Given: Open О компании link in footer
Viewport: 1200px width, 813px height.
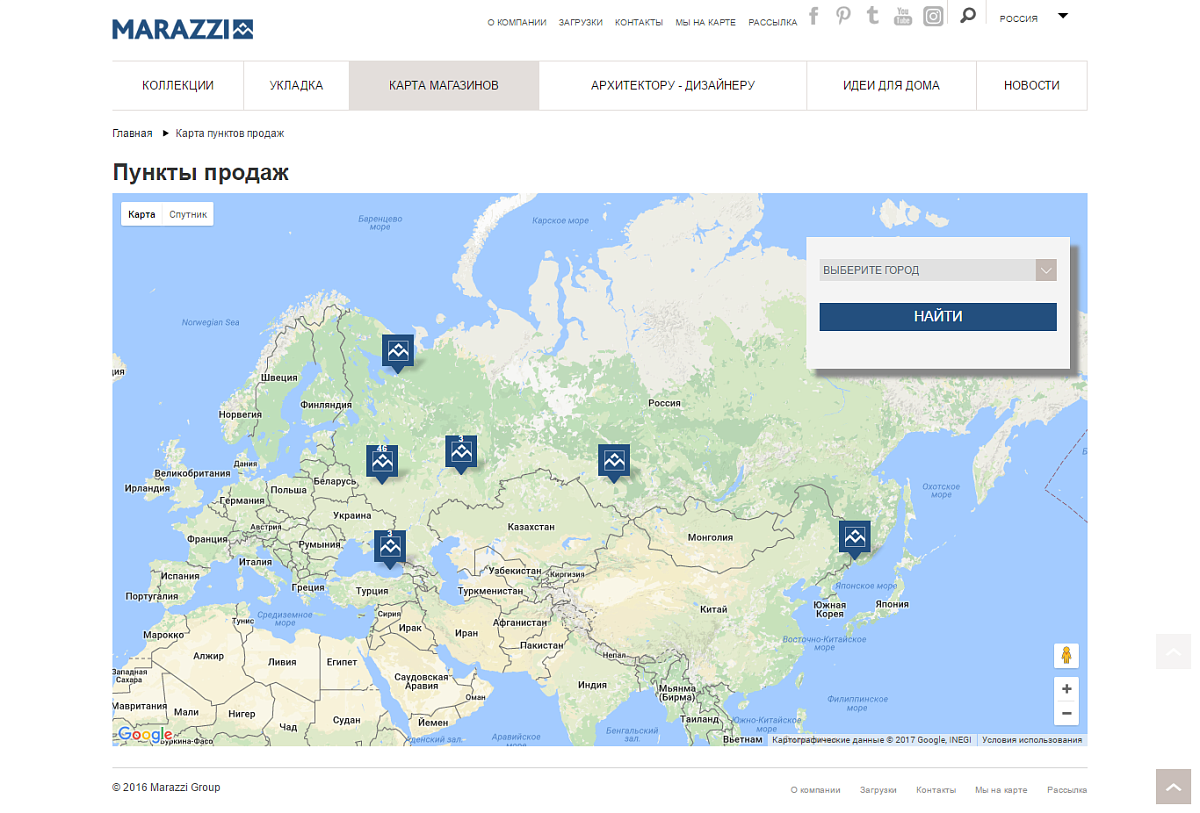Looking at the screenshot, I should [815, 790].
